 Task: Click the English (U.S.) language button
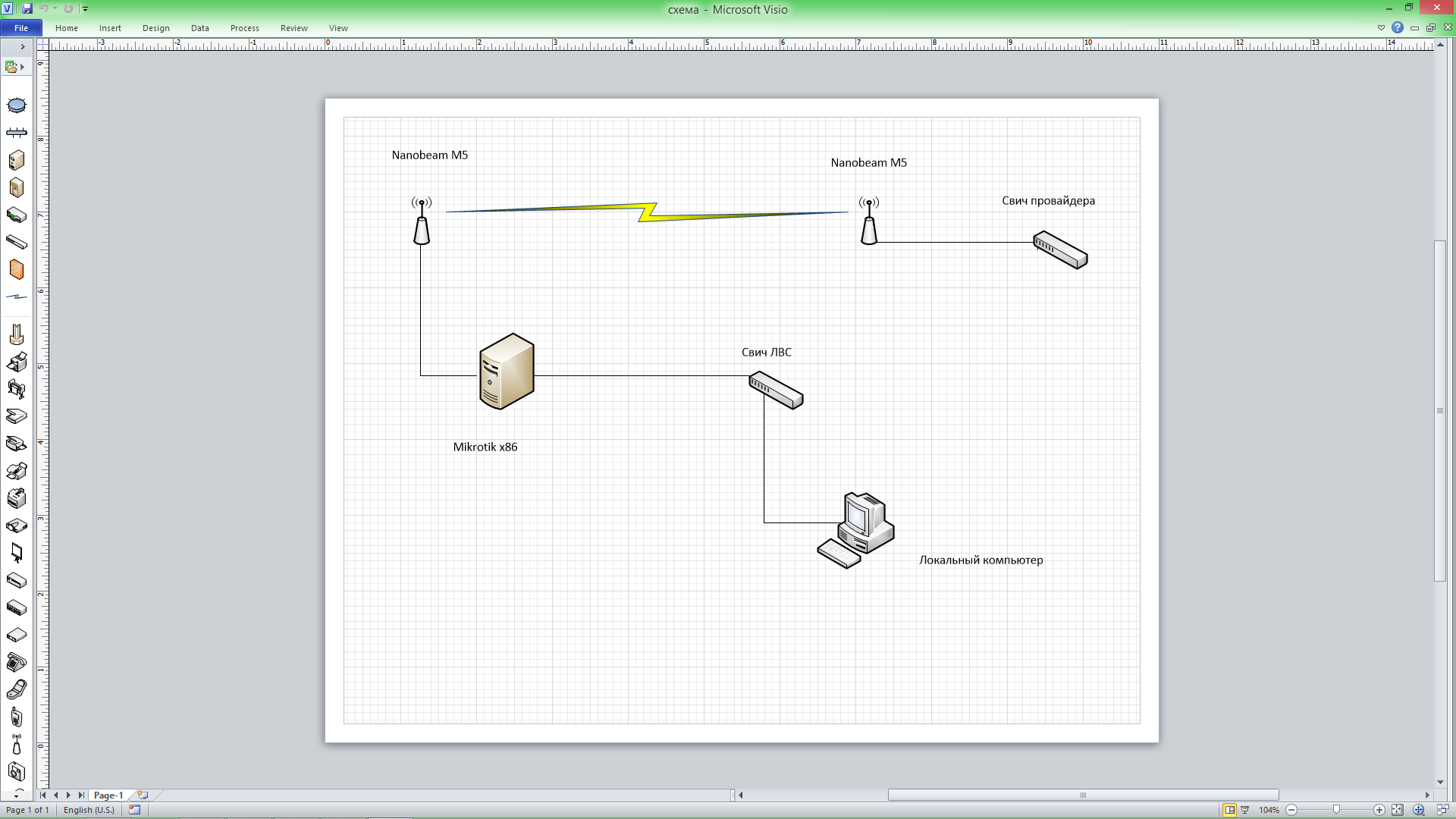pos(89,810)
